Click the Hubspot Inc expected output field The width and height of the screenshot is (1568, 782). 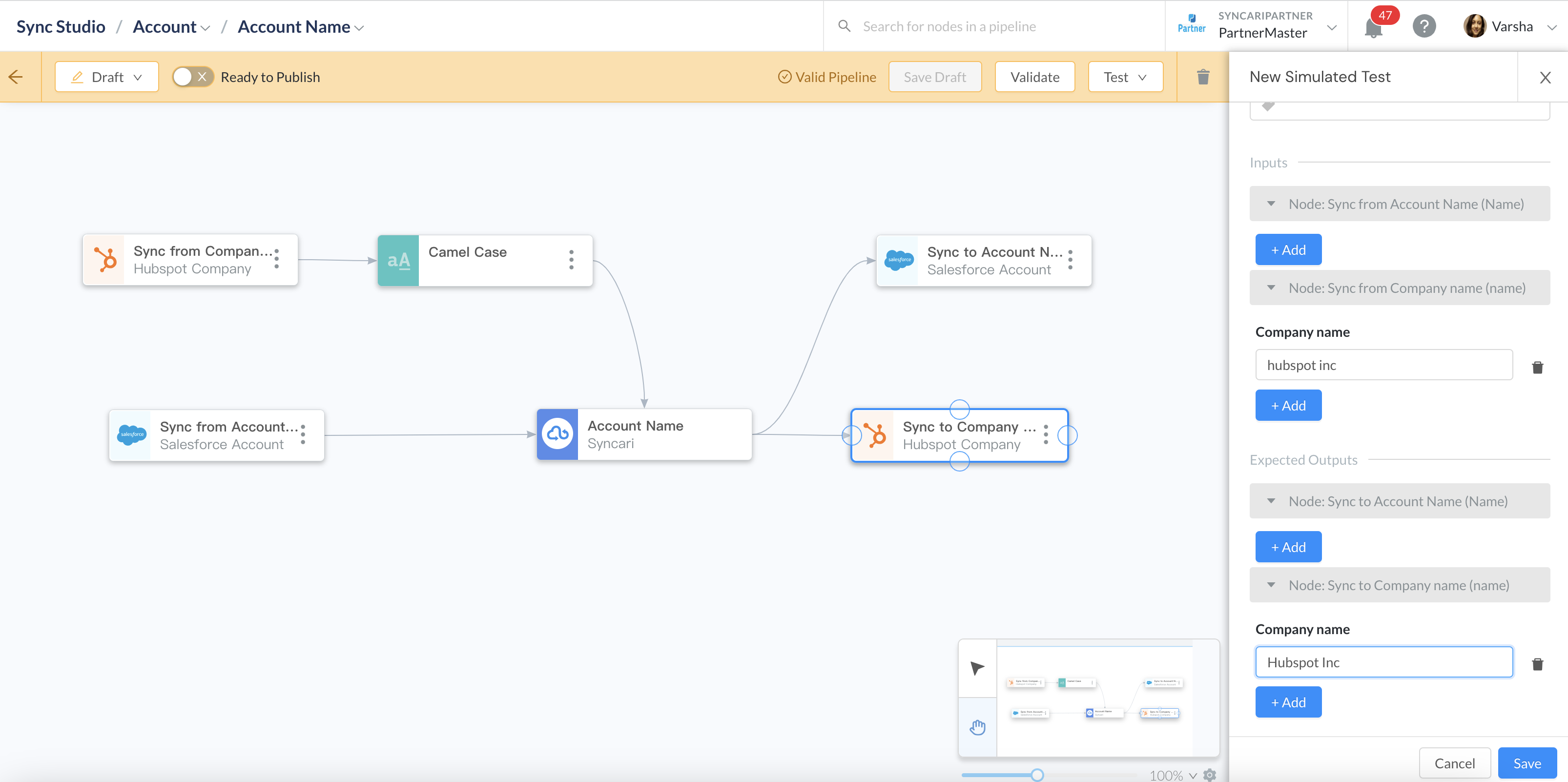tap(1383, 662)
